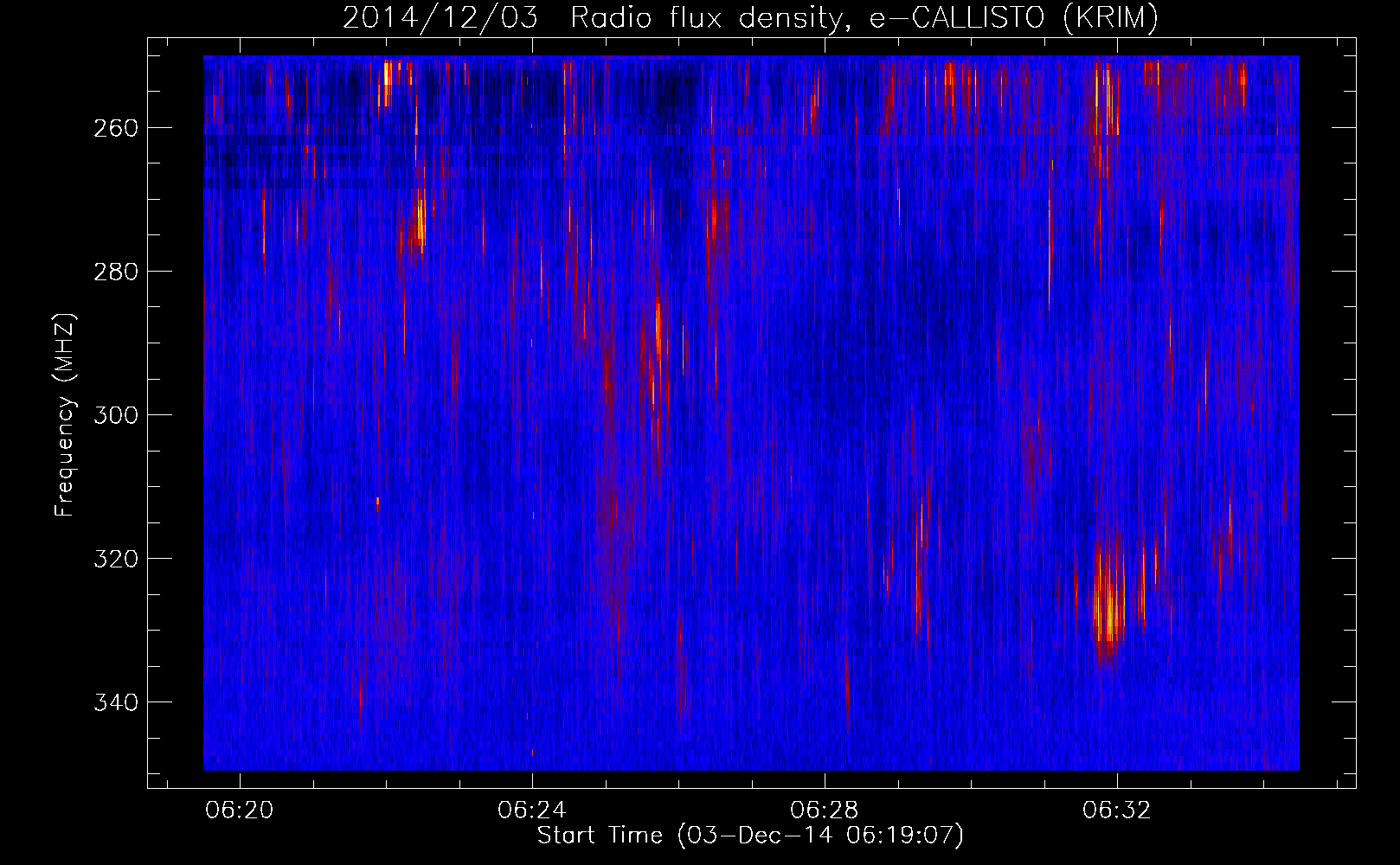Click the 340 frequency tick label
This screenshot has width=1400, height=865.
[115, 702]
